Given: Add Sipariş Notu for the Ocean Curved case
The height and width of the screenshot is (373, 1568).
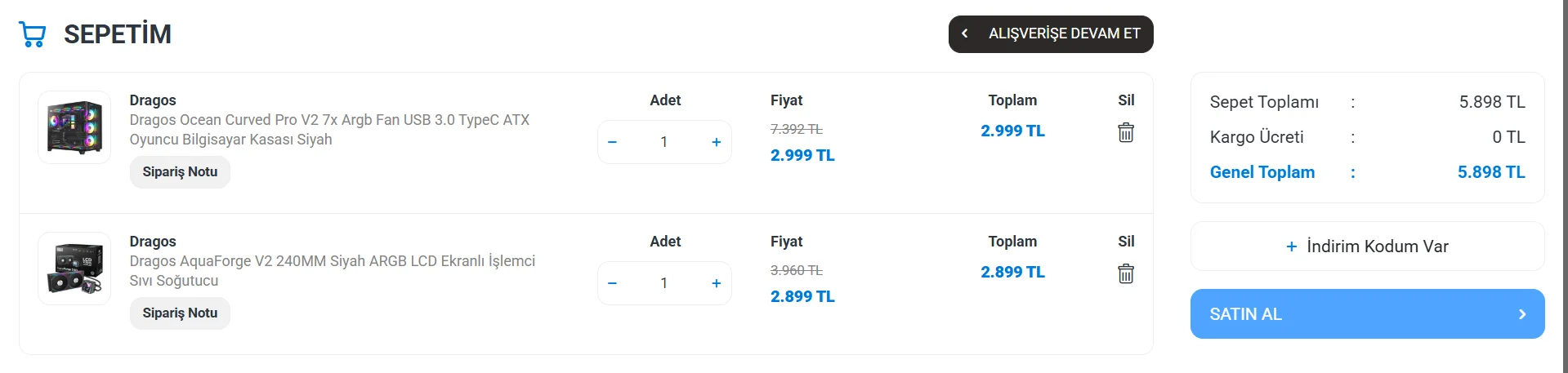Looking at the screenshot, I should (x=180, y=172).
